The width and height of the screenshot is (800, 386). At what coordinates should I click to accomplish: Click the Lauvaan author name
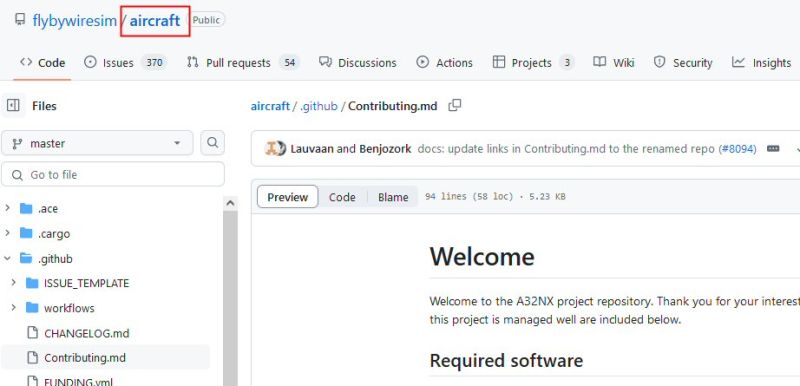point(312,149)
